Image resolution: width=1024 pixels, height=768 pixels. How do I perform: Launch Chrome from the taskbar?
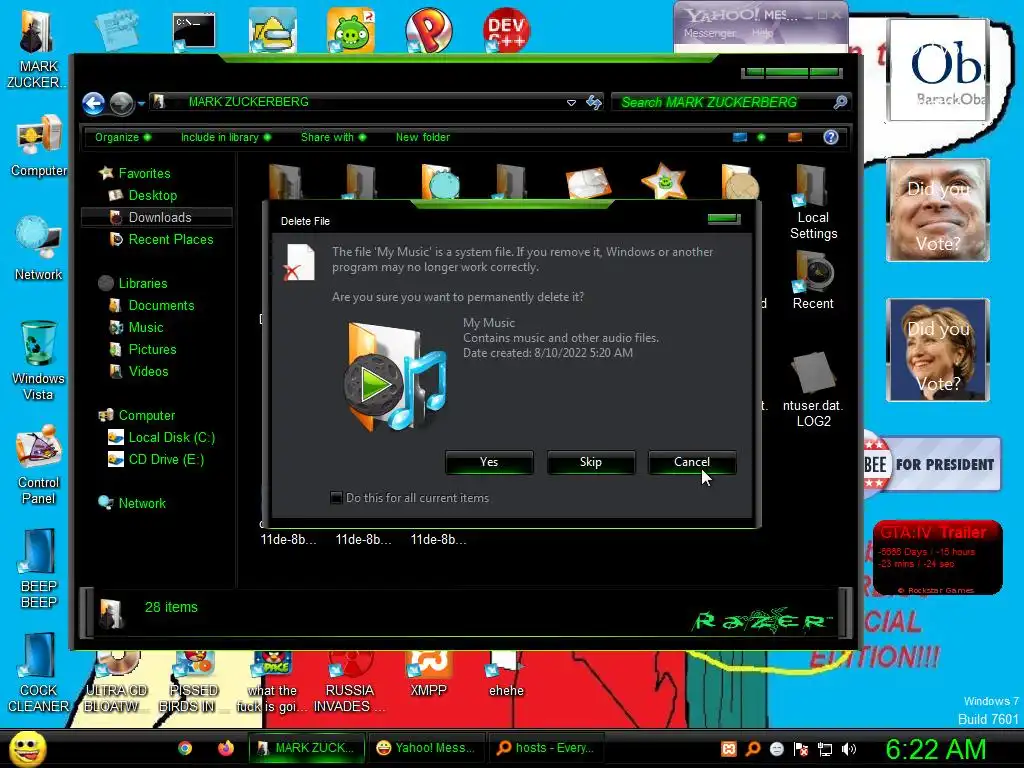click(x=185, y=748)
